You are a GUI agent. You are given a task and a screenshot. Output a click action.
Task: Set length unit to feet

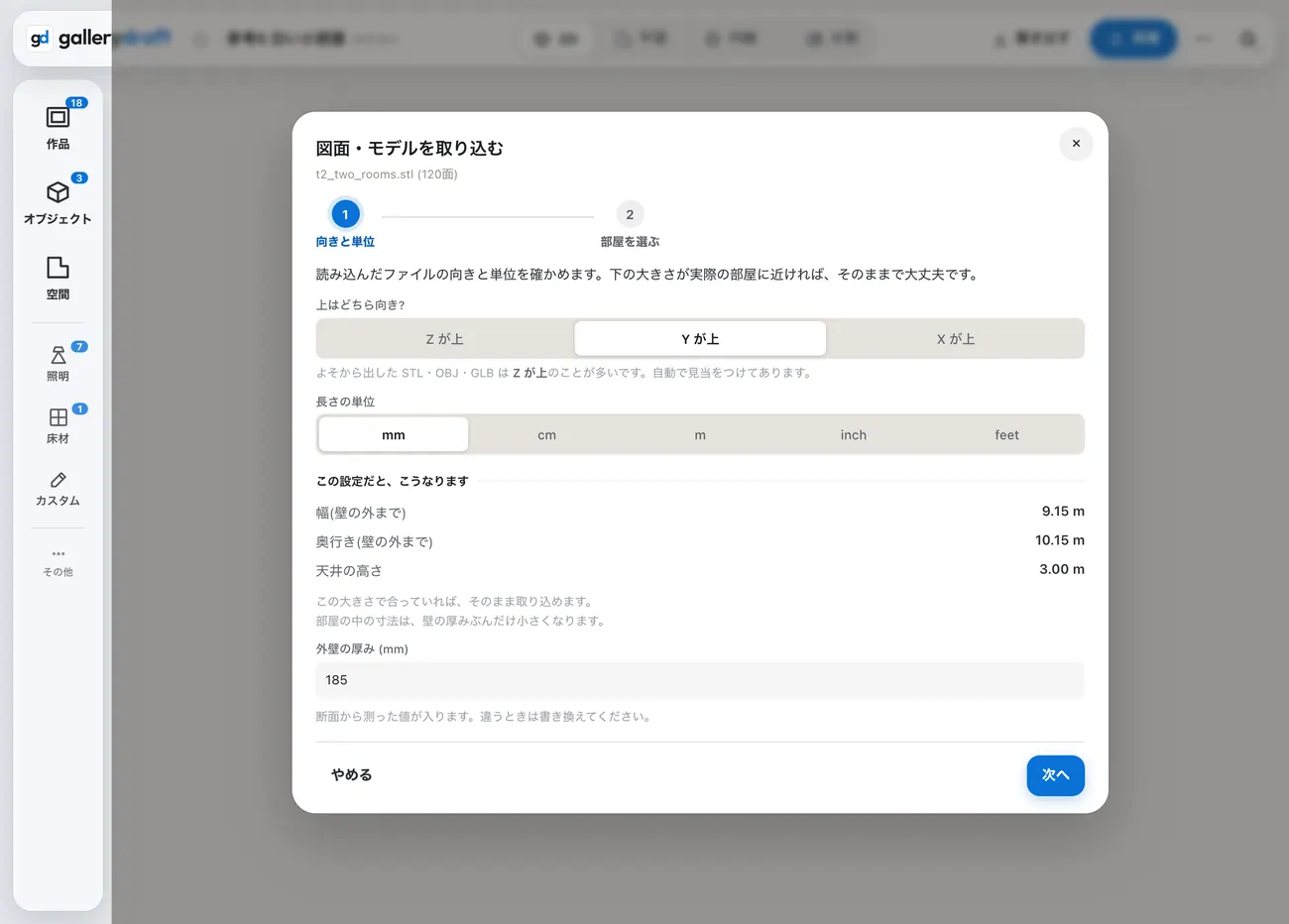tap(1007, 434)
